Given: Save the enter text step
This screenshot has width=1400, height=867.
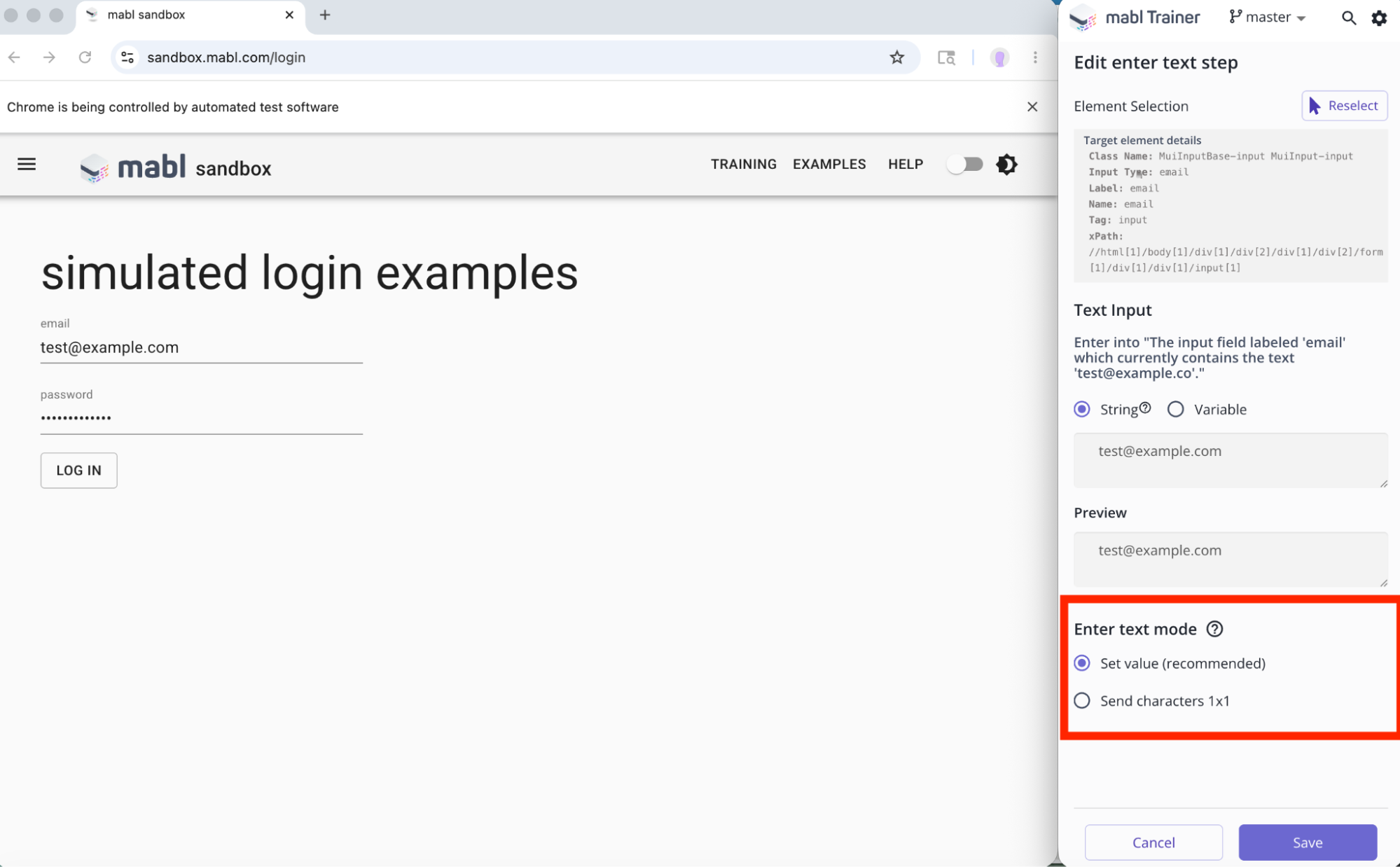Looking at the screenshot, I should pos(1308,842).
